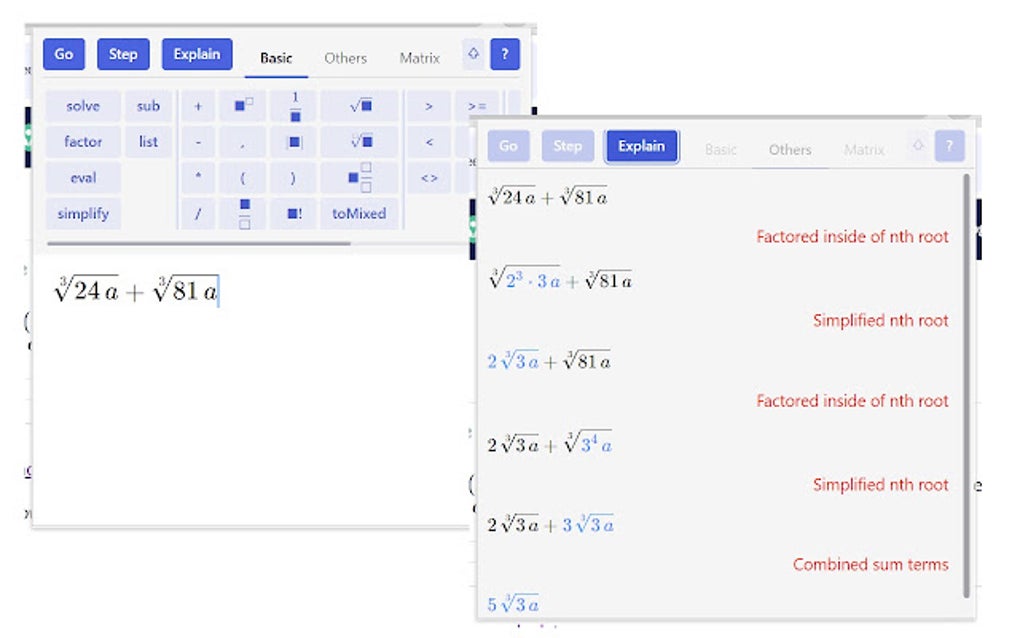This screenshot has width=1020, height=638.
Task: Run the simplify command
Action: tap(83, 213)
